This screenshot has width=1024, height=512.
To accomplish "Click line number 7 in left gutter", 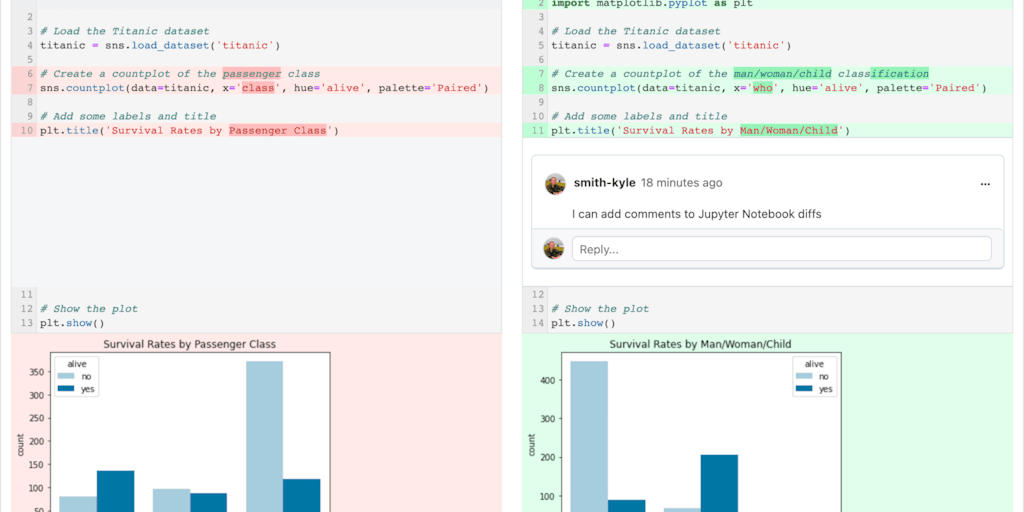I will [30, 88].
